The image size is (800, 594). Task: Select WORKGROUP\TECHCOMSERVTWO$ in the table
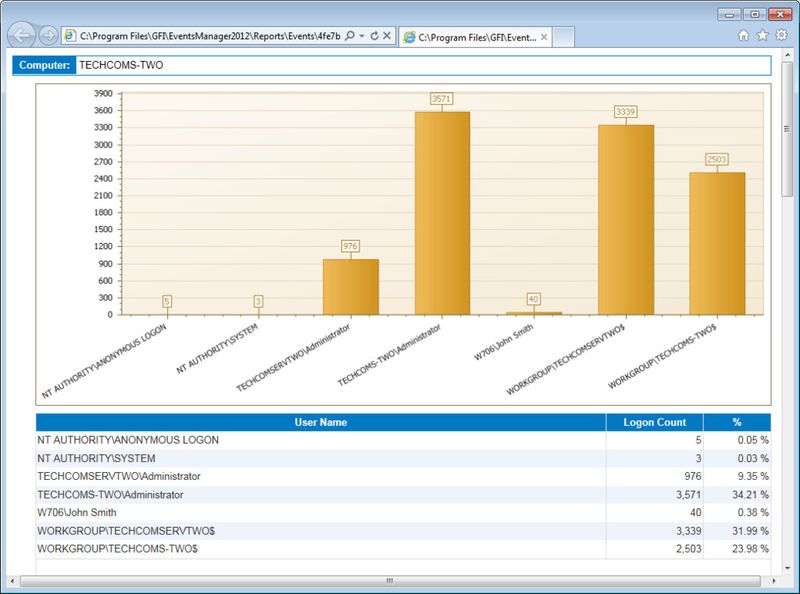click(x=126, y=531)
